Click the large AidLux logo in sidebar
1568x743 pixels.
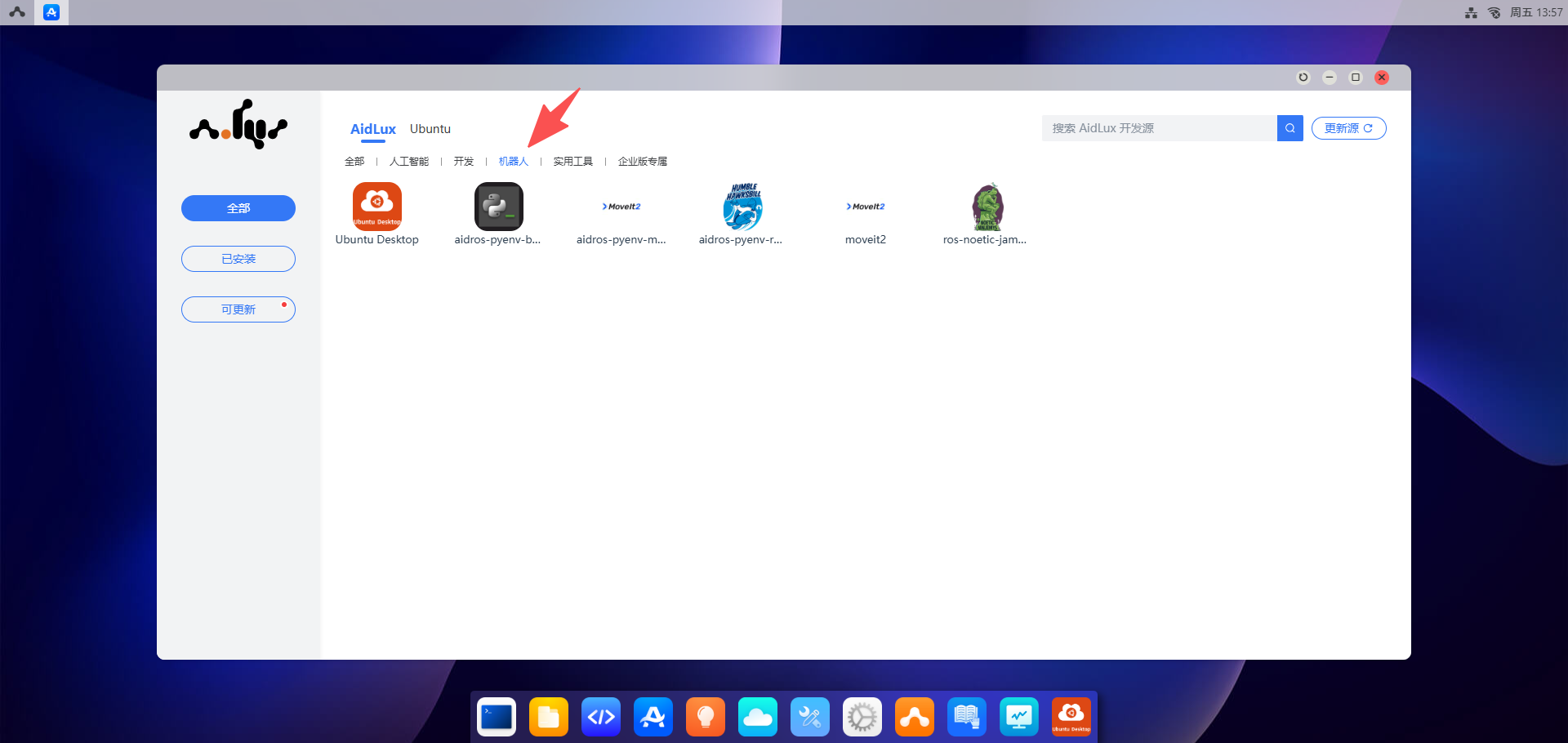click(x=238, y=124)
